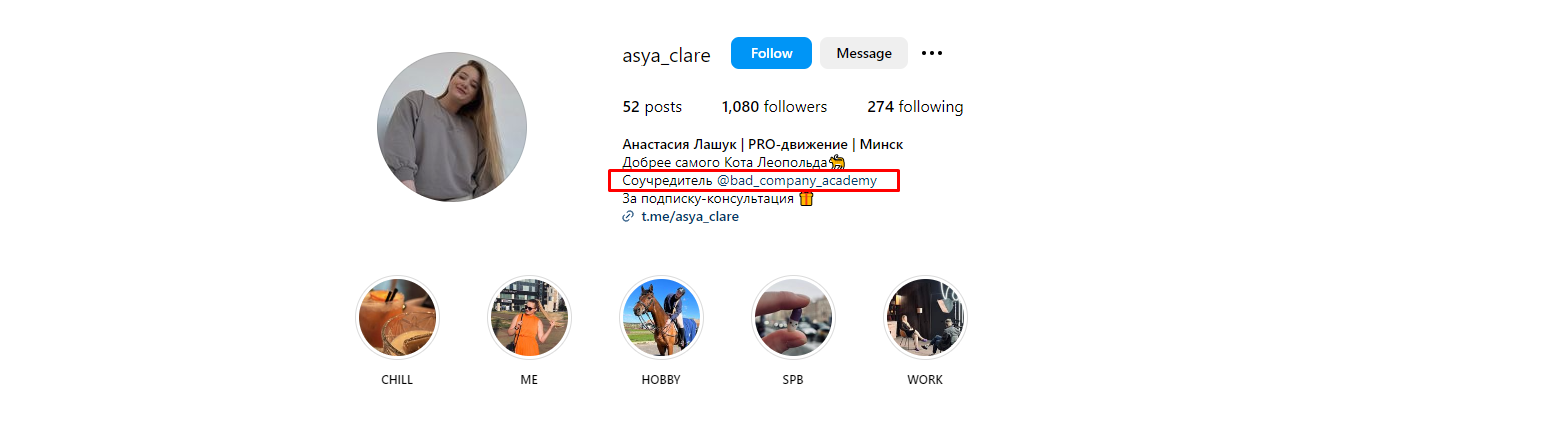Click the HOBBY highlight label text
This screenshot has height=427, width=1553.
(661, 380)
